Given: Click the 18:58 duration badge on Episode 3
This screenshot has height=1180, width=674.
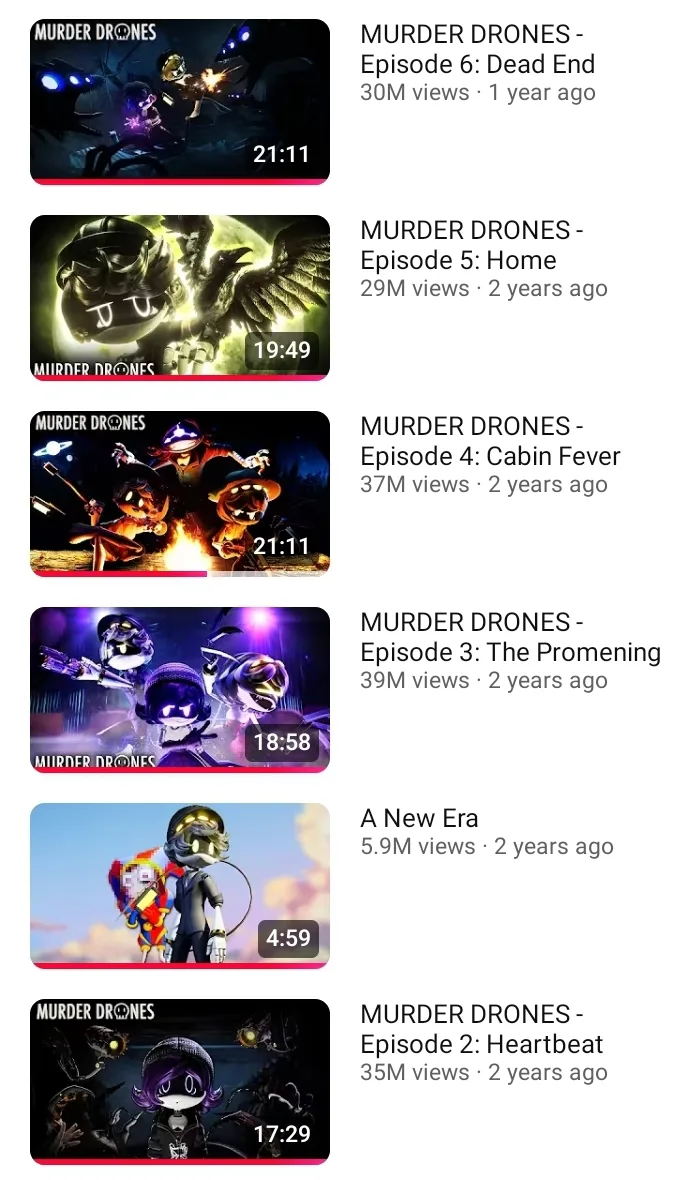Looking at the screenshot, I should pyautogui.click(x=281, y=742).
